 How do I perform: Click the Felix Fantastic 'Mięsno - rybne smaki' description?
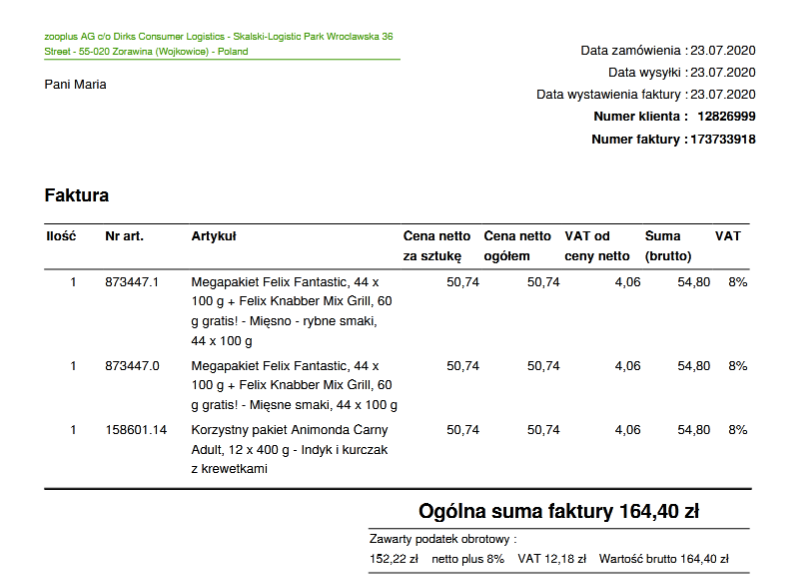coord(292,311)
